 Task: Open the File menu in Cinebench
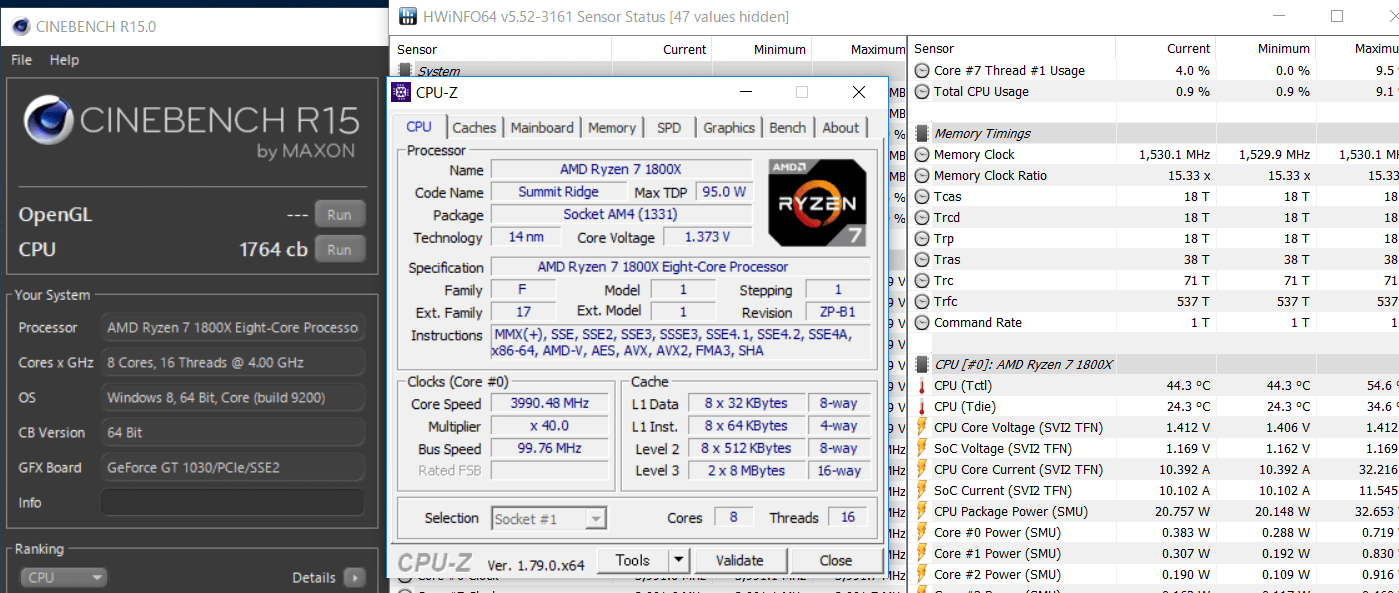(21, 60)
